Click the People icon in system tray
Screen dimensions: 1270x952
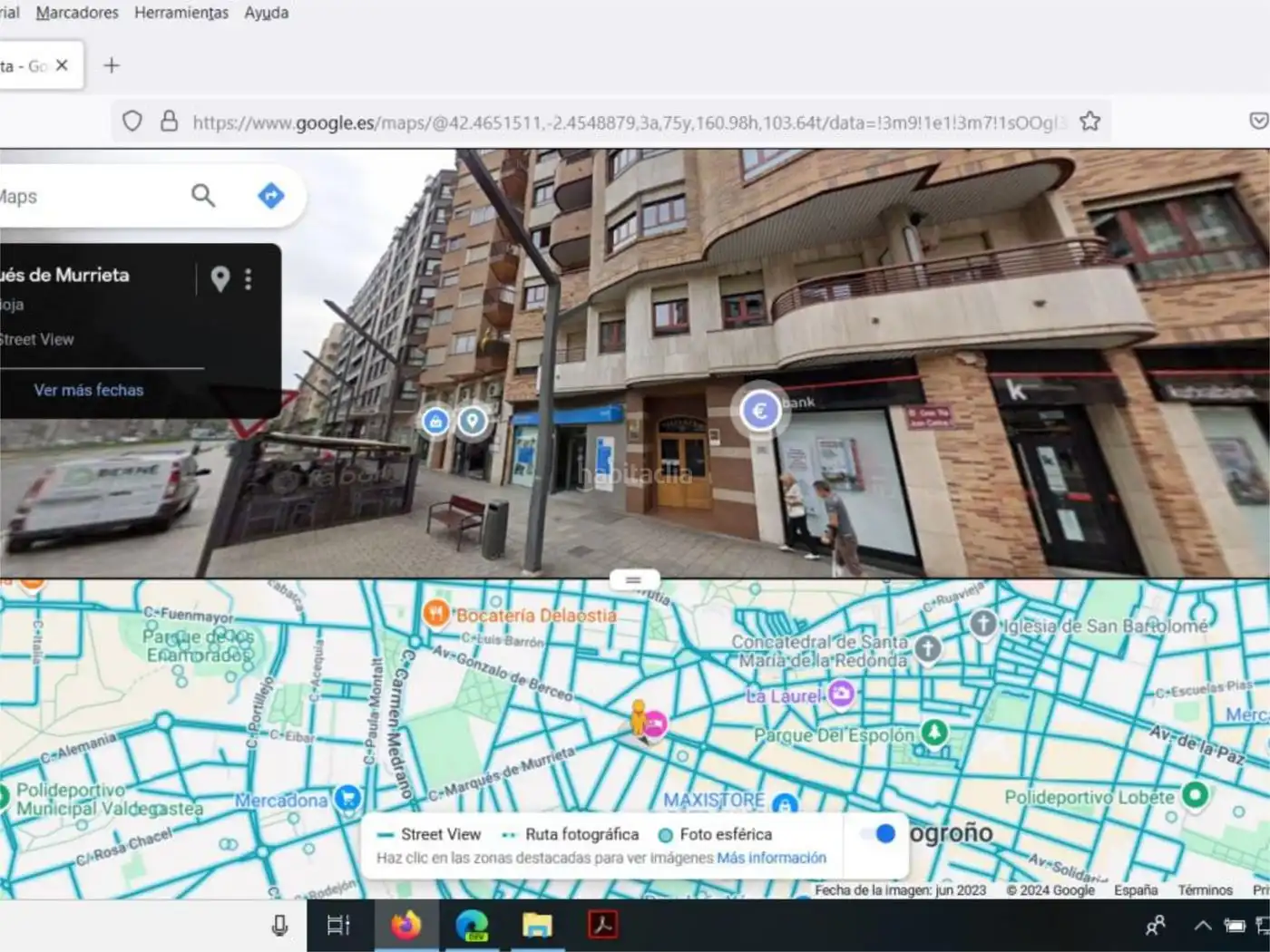coord(1156,926)
